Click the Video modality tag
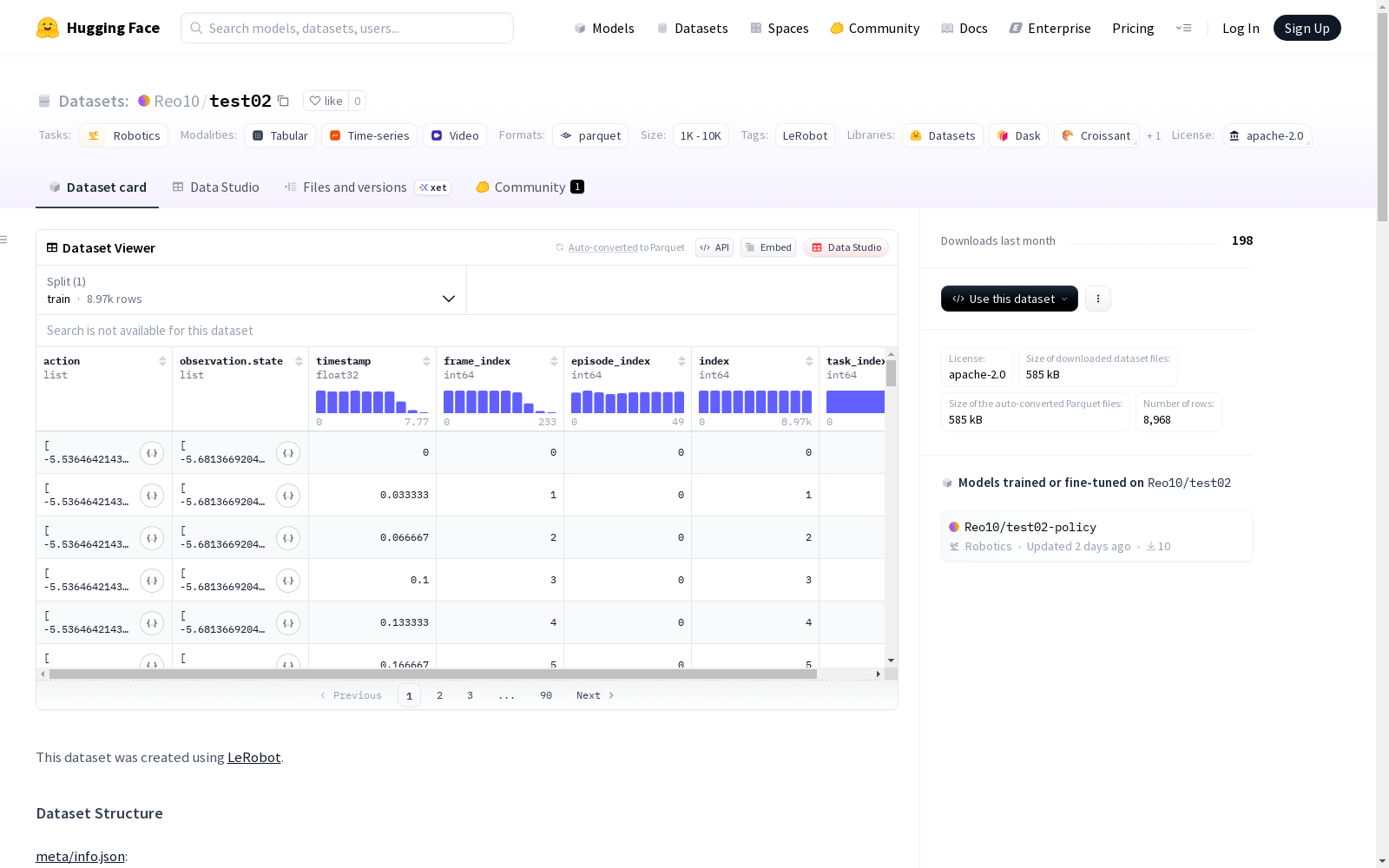1389x868 pixels. coord(455,135)
